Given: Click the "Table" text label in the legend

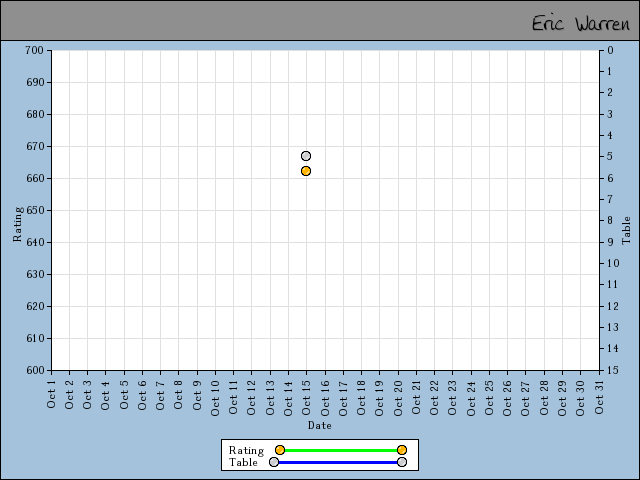Looking at the screenshot, I should click(243, 462).
